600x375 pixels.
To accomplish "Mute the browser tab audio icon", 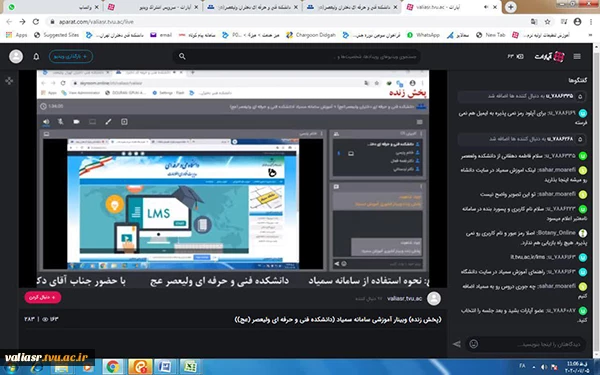I will click(x=486, y=7).
